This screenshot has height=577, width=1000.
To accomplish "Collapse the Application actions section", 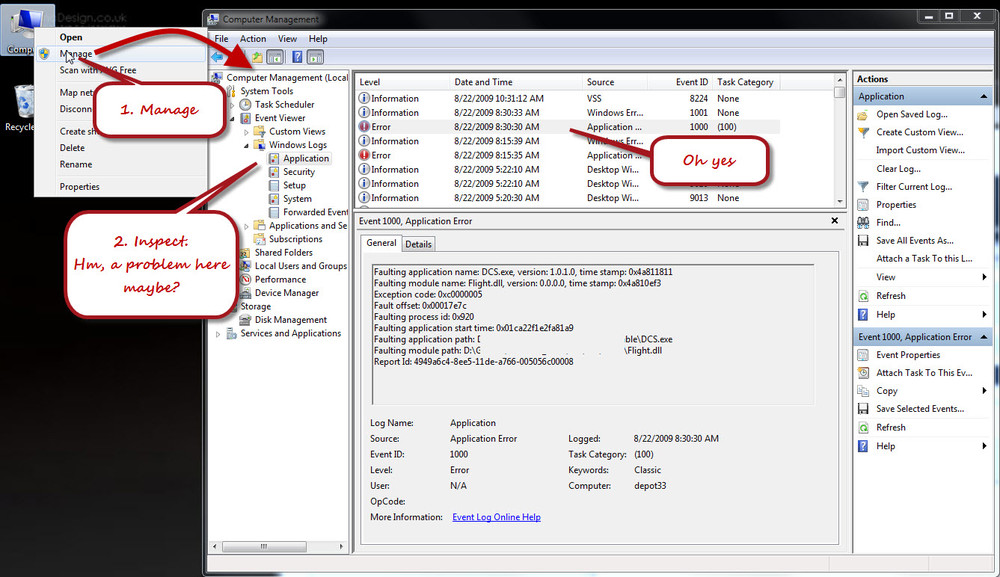I will click(x=983, y=96).
